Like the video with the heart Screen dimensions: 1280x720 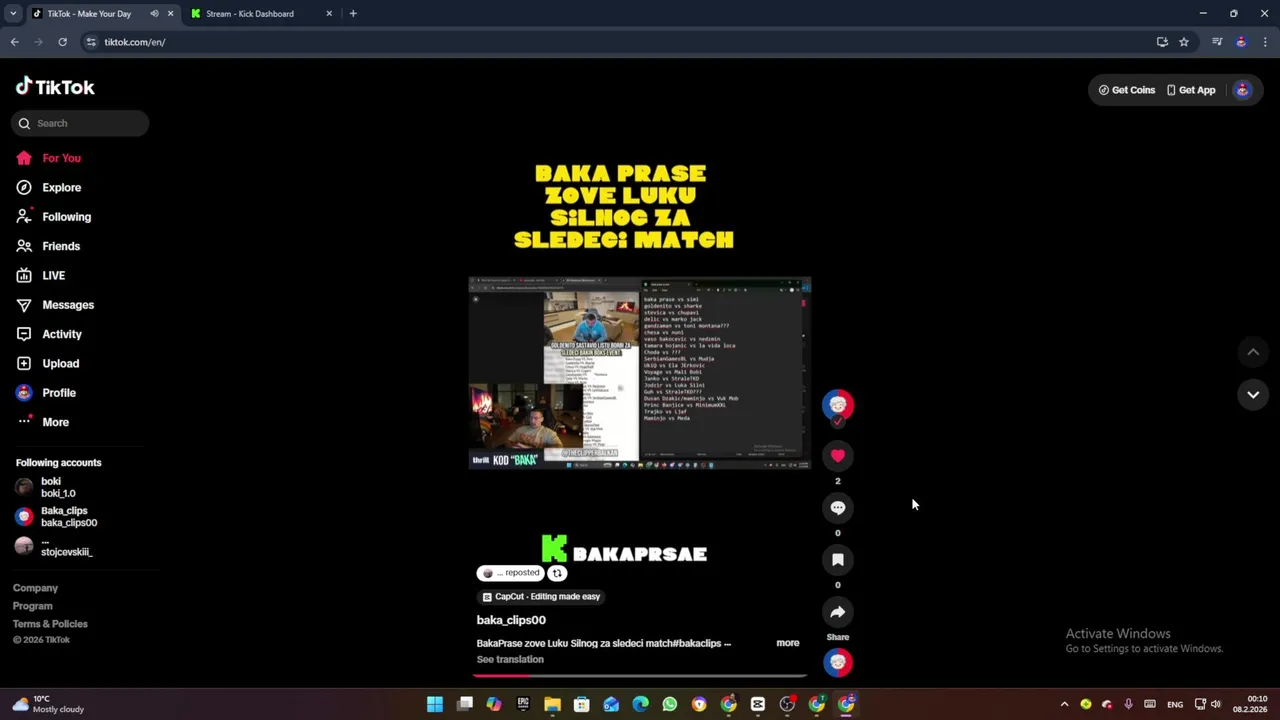[838, 456]
